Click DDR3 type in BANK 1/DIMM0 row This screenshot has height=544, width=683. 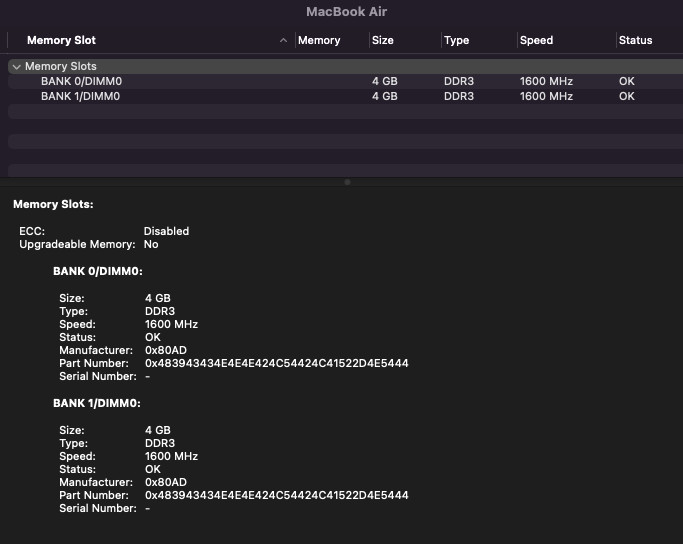coord(459,96)
